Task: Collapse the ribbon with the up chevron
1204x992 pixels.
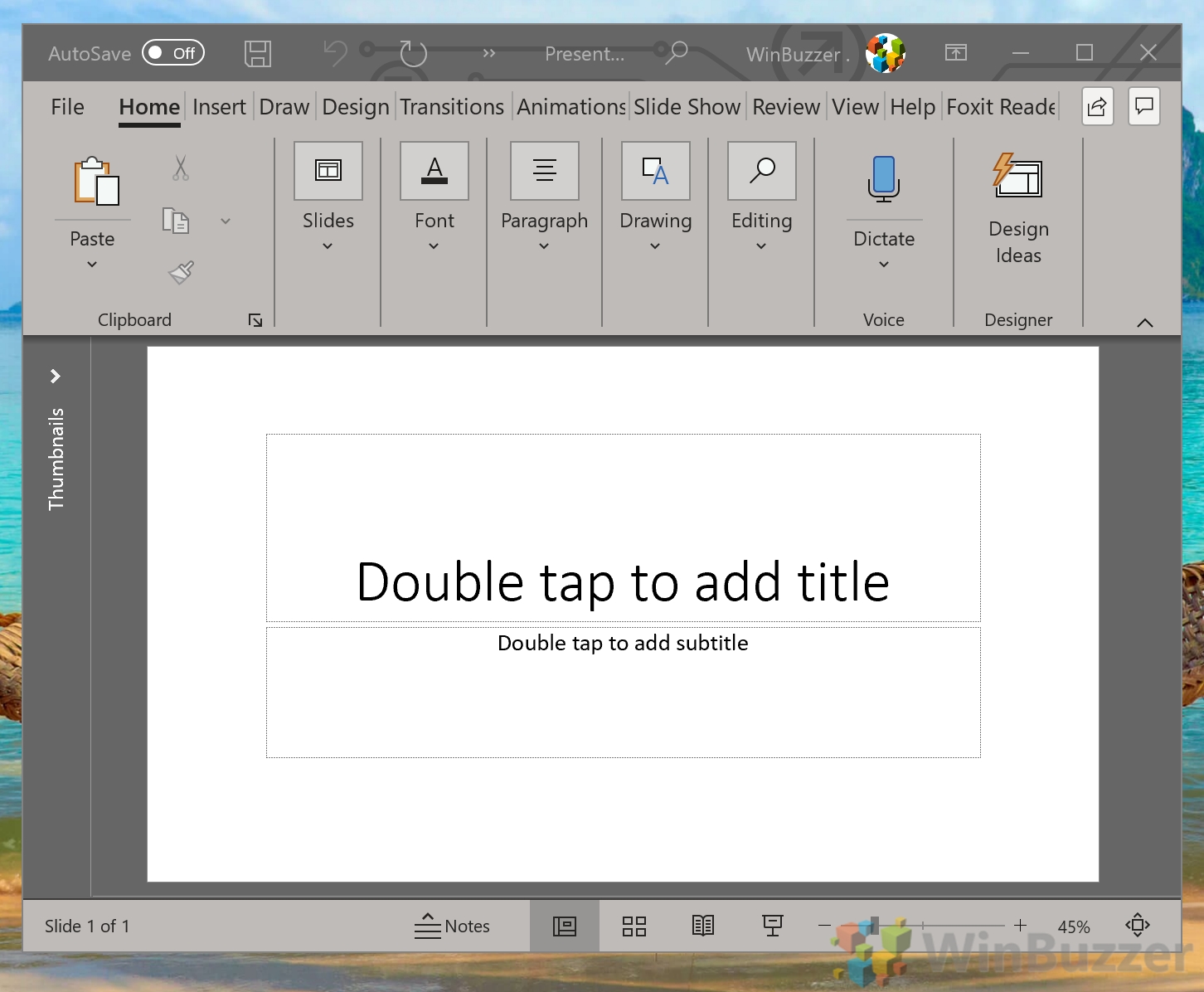Action: click(x=1145, y=323)
